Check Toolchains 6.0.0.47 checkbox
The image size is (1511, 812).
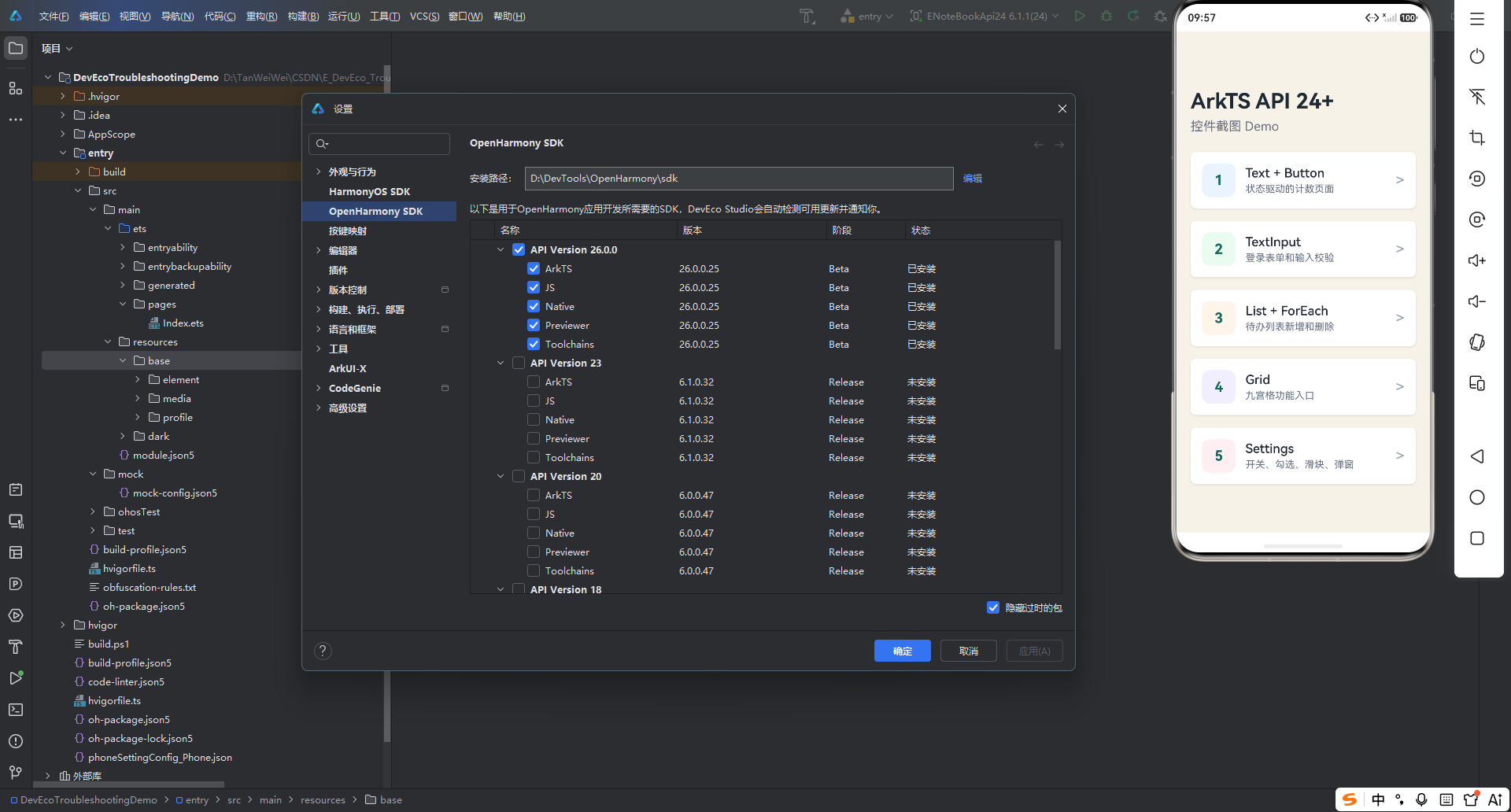click(x=534, y=570)
